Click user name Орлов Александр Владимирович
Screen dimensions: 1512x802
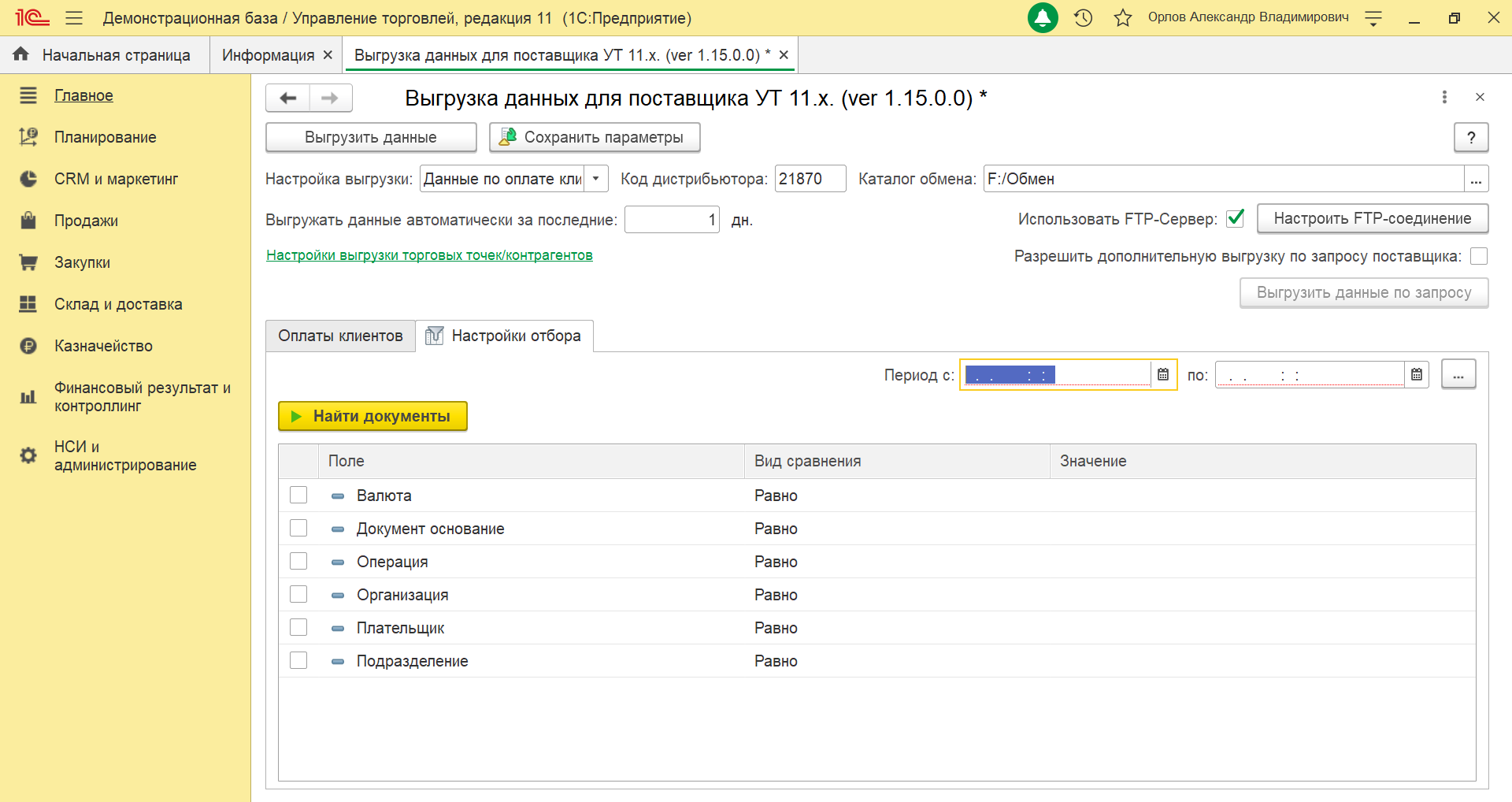[1248, 17]
